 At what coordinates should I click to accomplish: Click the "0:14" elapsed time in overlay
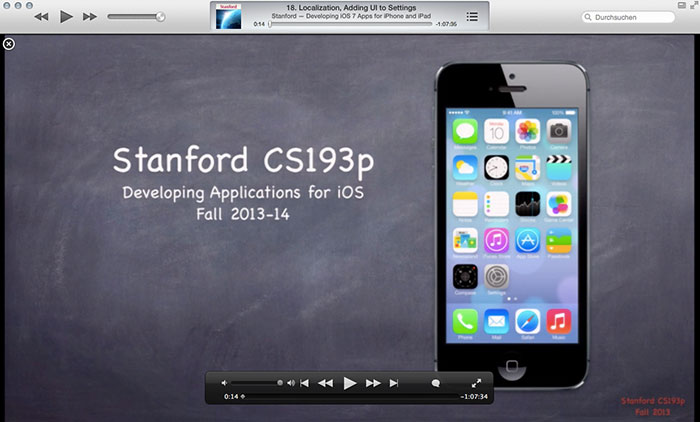click(x=231, y=396)
